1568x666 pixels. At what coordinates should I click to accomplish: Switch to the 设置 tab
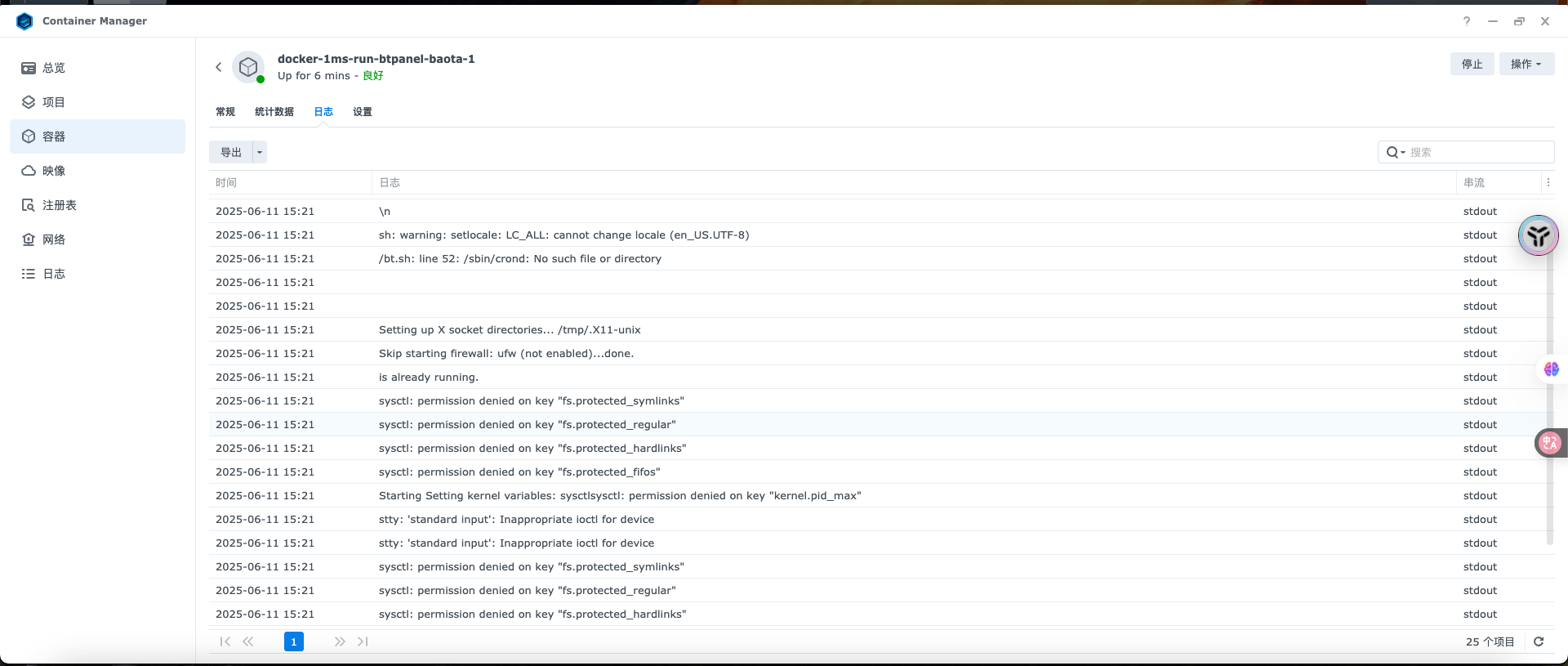click(x=363, y=112)
